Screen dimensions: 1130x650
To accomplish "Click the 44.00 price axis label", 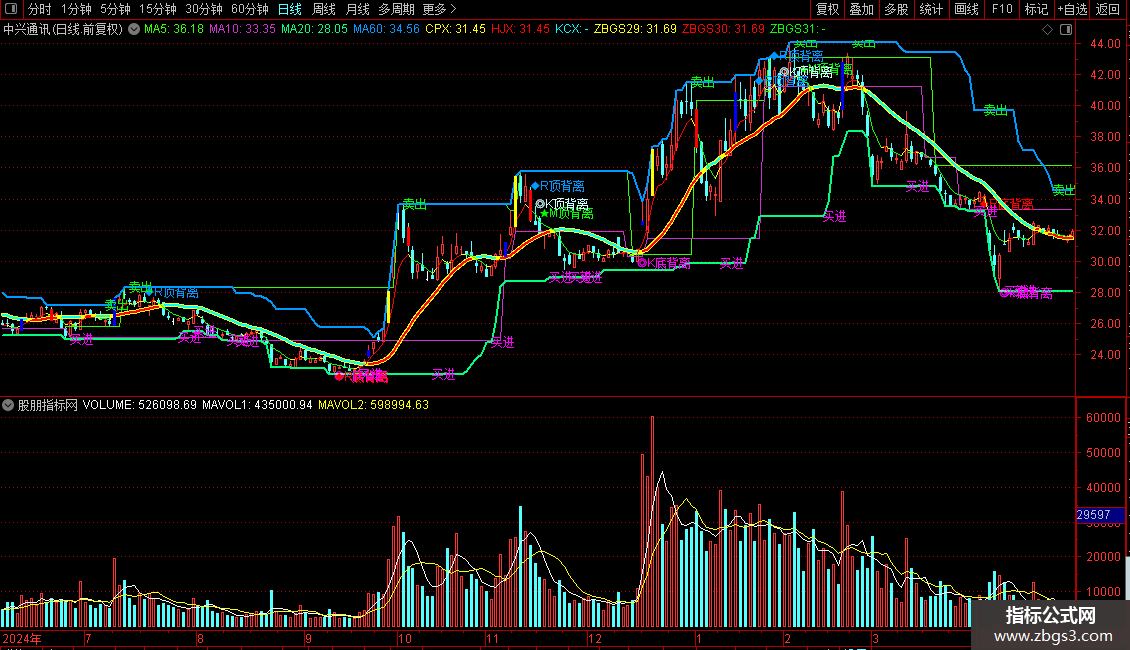I will click(x=1105, y=43).
